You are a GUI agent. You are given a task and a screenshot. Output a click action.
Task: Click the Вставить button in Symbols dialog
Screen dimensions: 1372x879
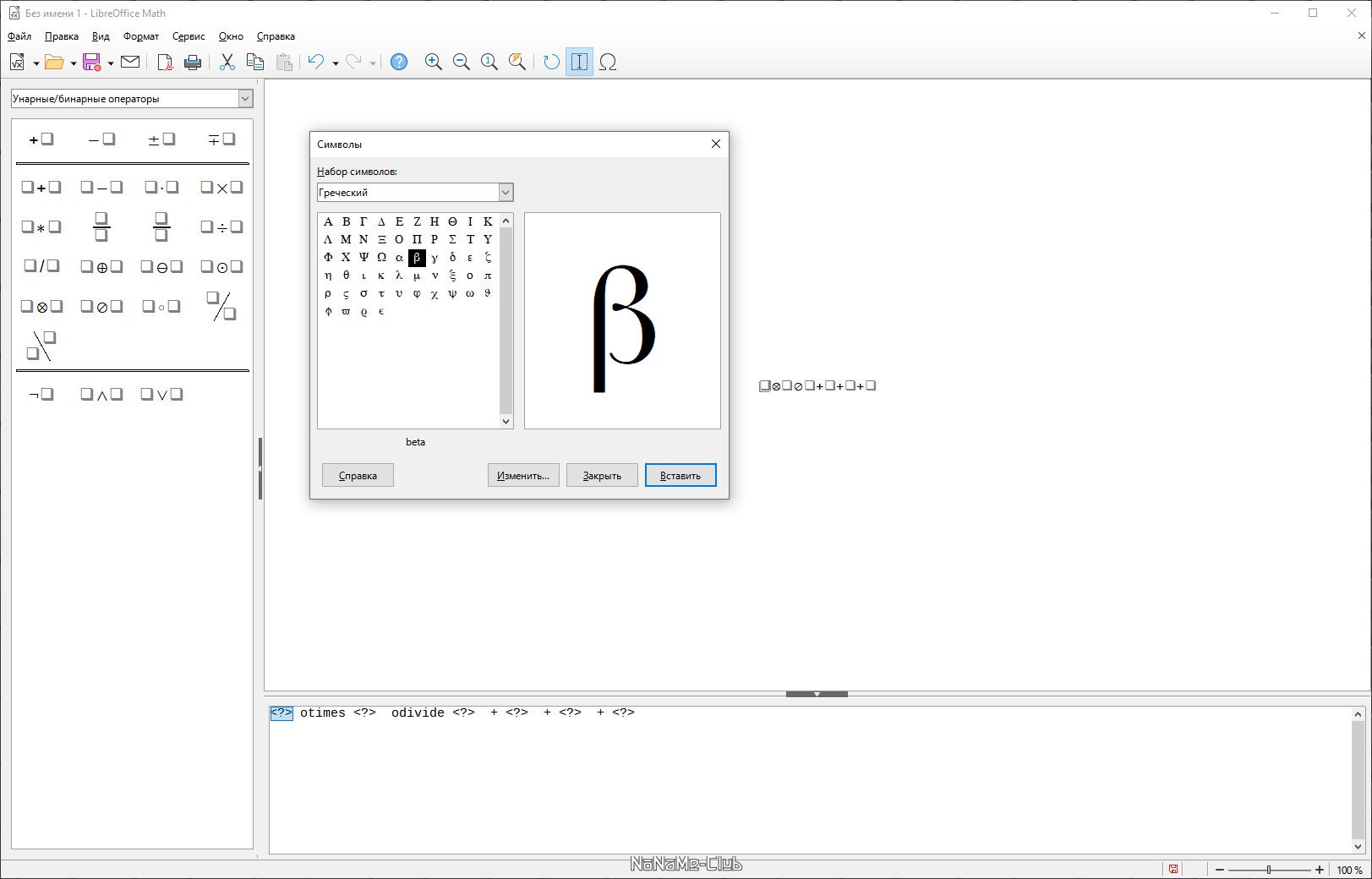click(x=681, y=475)
